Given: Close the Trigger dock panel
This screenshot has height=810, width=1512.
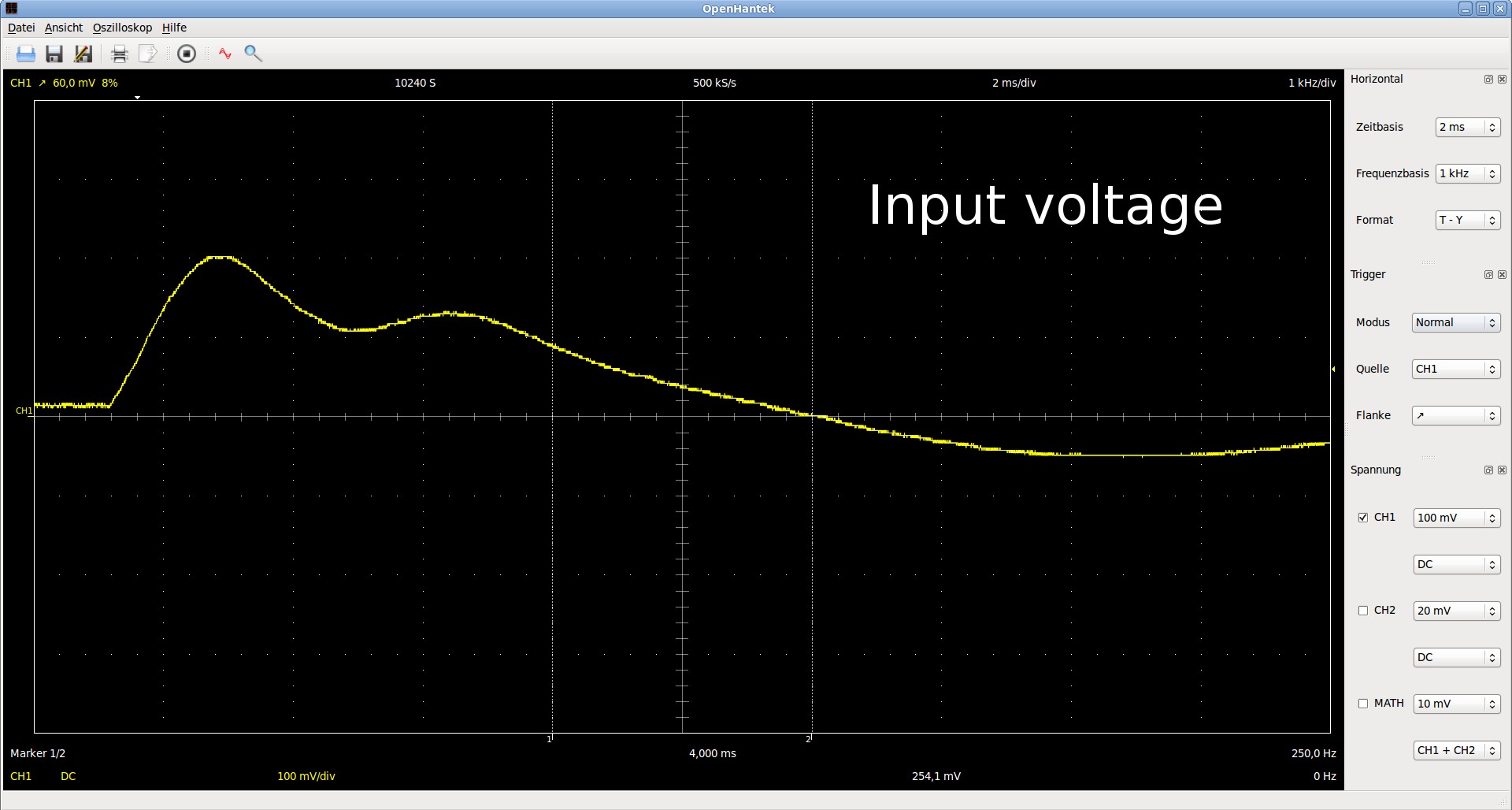Looking at the screenshot, I should point(1502,275).
